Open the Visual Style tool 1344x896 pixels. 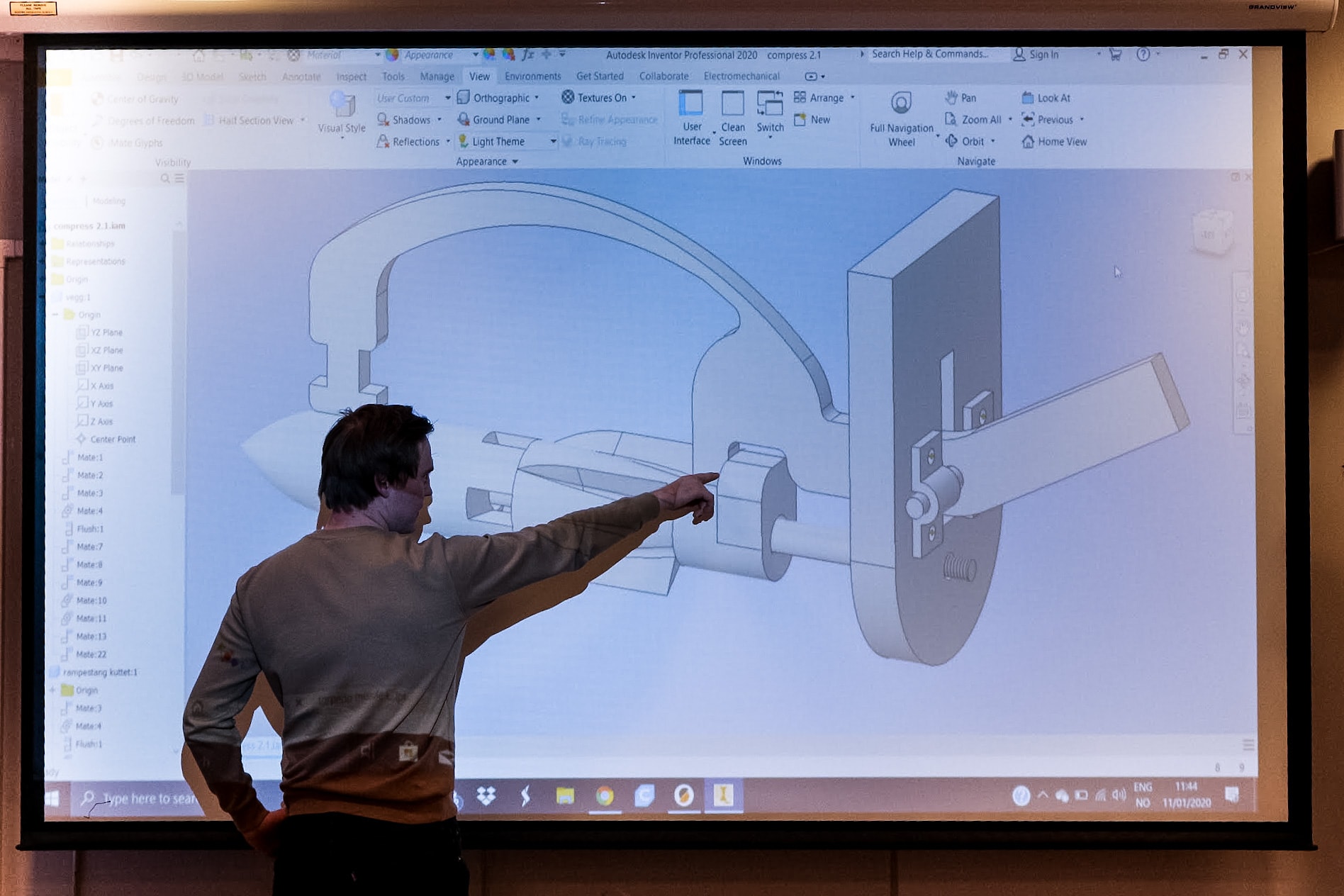click(342, 105)
